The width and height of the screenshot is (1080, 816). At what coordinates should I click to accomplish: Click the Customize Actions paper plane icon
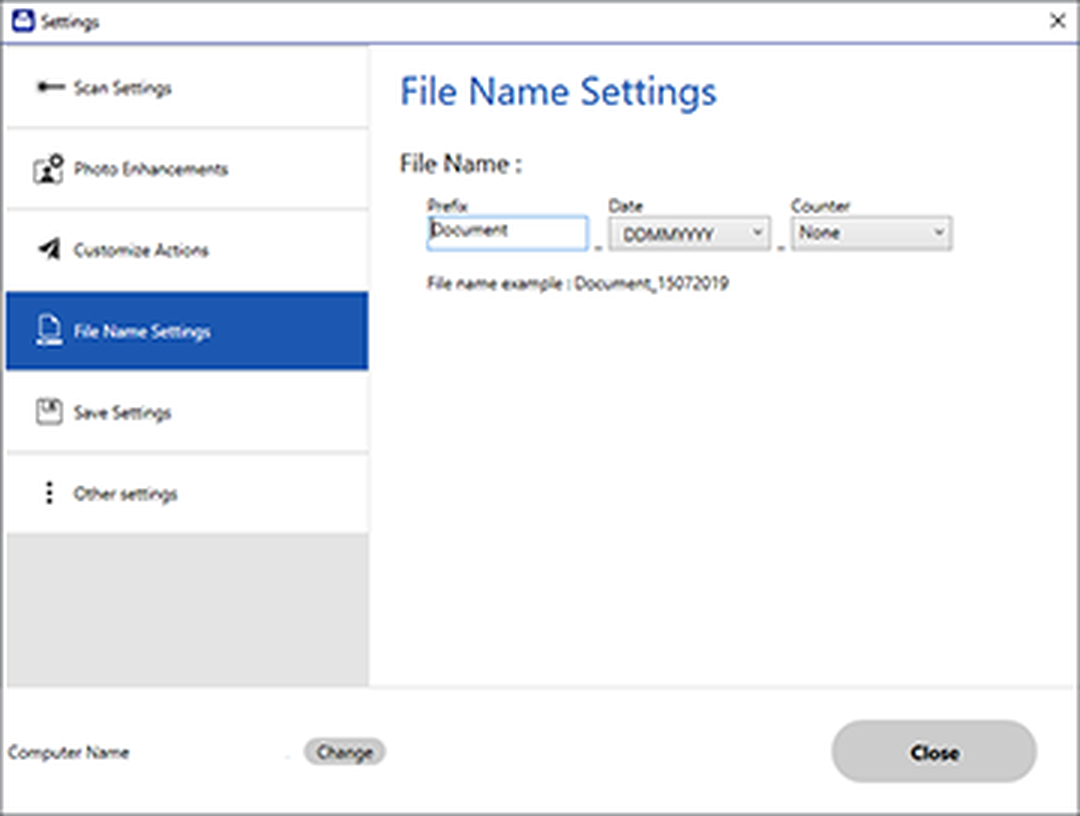(49, 249)
